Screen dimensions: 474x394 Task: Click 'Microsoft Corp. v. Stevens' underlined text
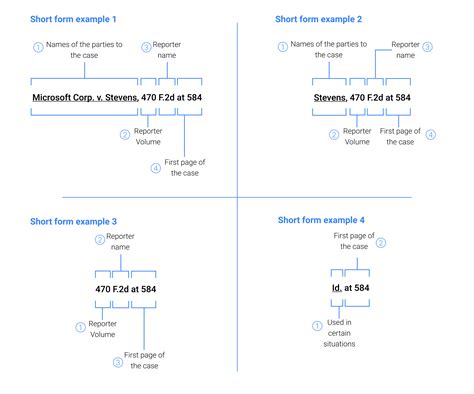click(x=85, y=98)
